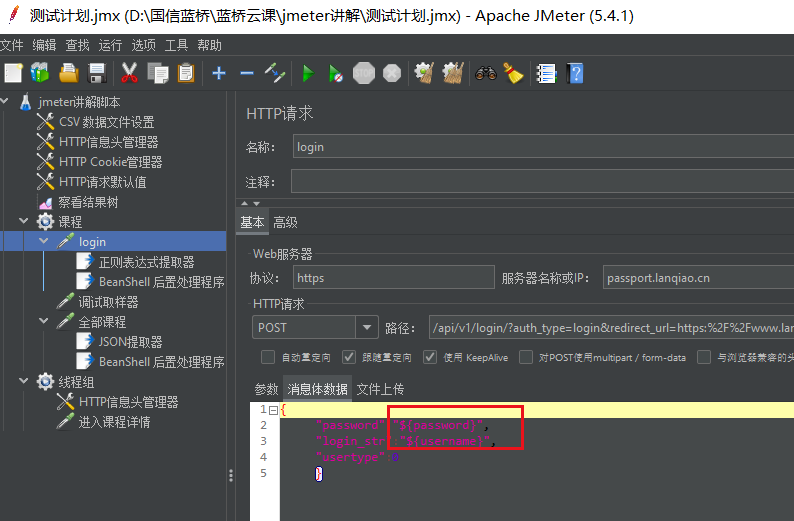Click the Shutdown X icon
Viewport: 794px width, 521px height.
click(392, 73)
